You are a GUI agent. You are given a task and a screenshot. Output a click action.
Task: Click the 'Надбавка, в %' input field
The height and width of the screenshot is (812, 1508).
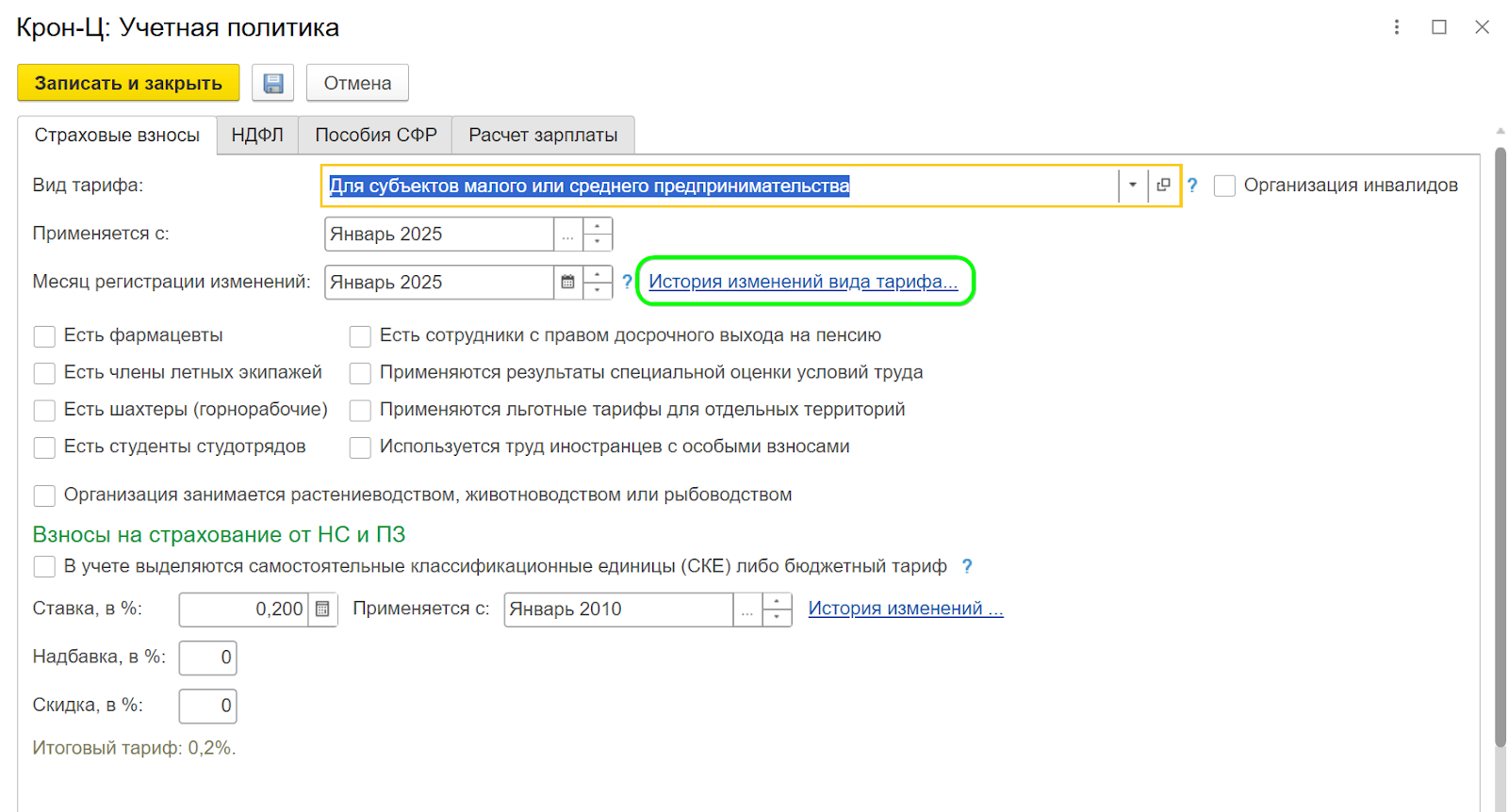click(x=208, y=658)
